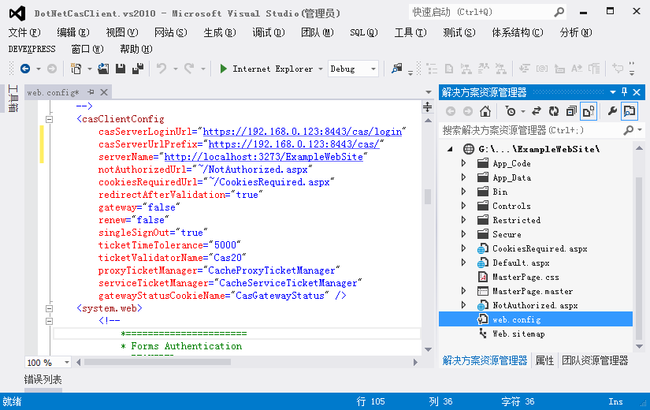Close the web.config editor tab
The image size is (650, 410).
point(104,92)
